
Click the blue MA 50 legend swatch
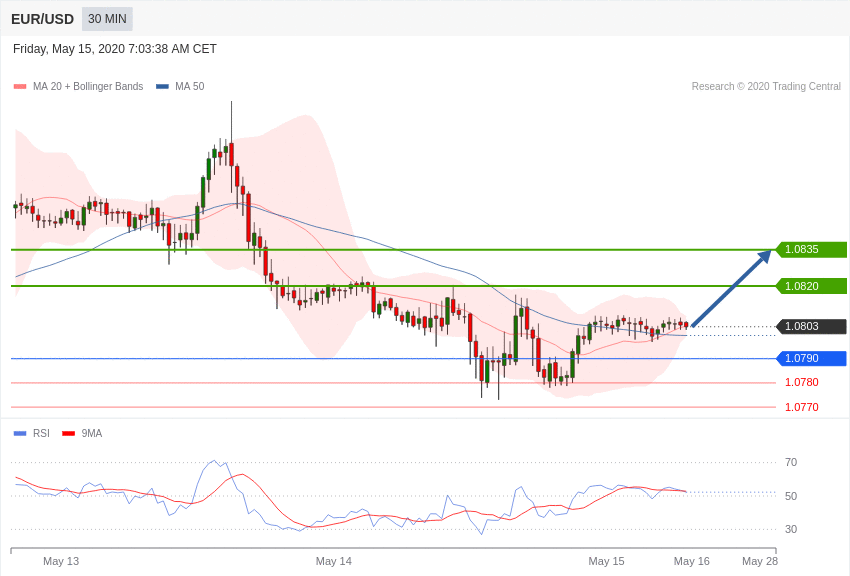pyautogui.click(x=162, y=86)
